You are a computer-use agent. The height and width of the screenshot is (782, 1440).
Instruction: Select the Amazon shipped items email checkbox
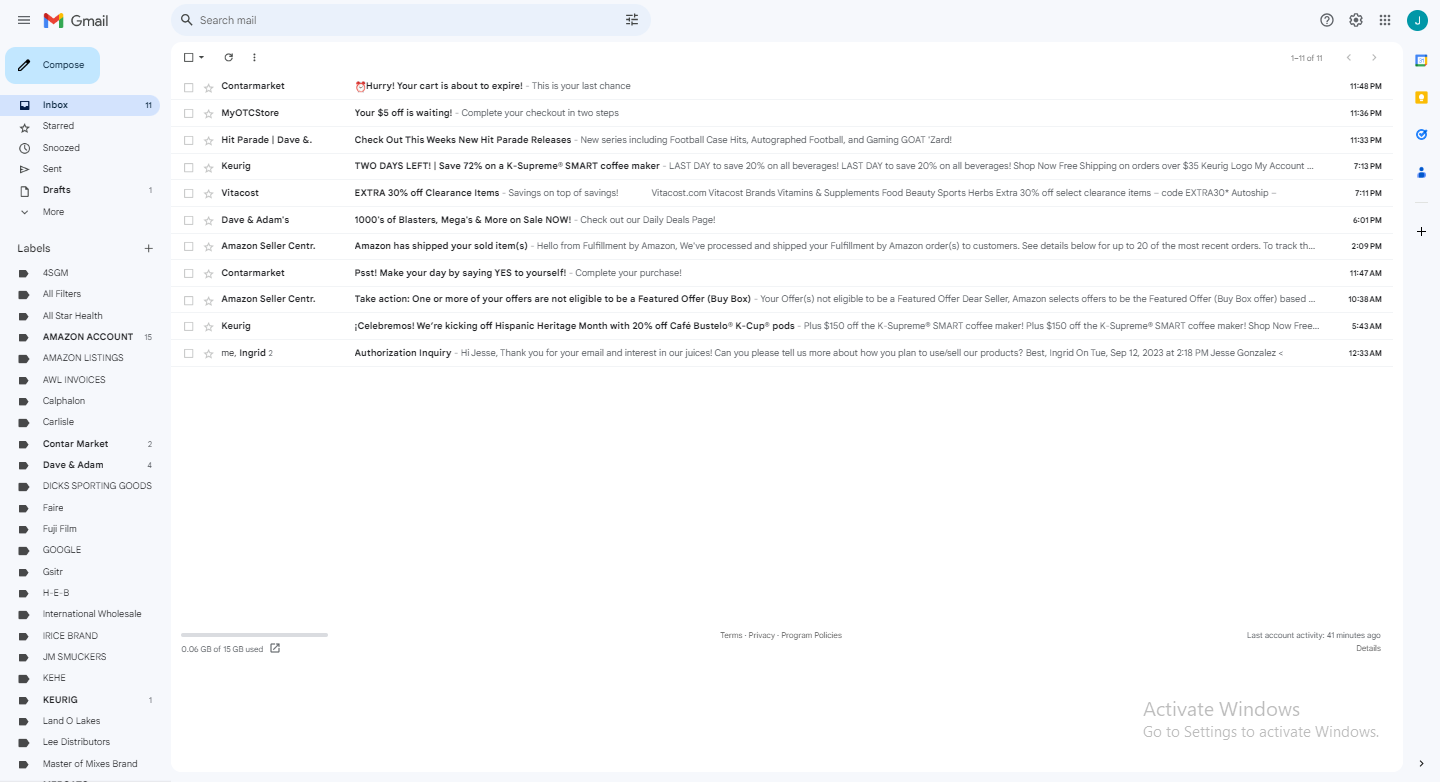(188, 247)
